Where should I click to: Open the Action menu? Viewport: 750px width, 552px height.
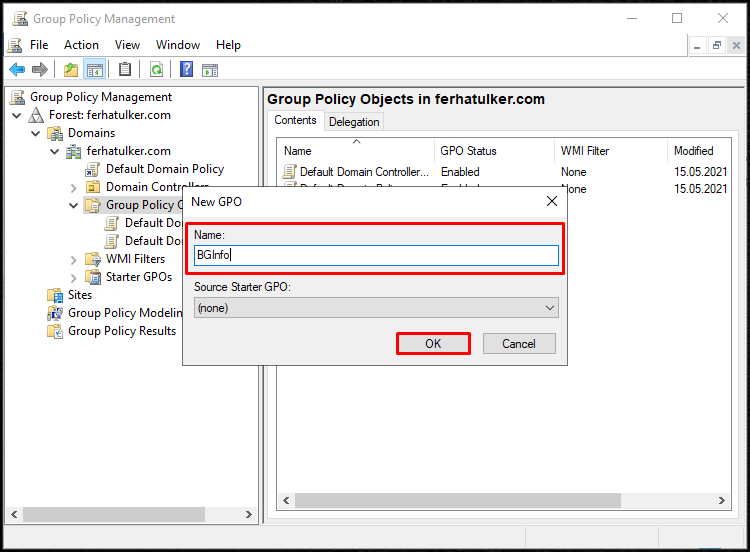tap(81, 45)
